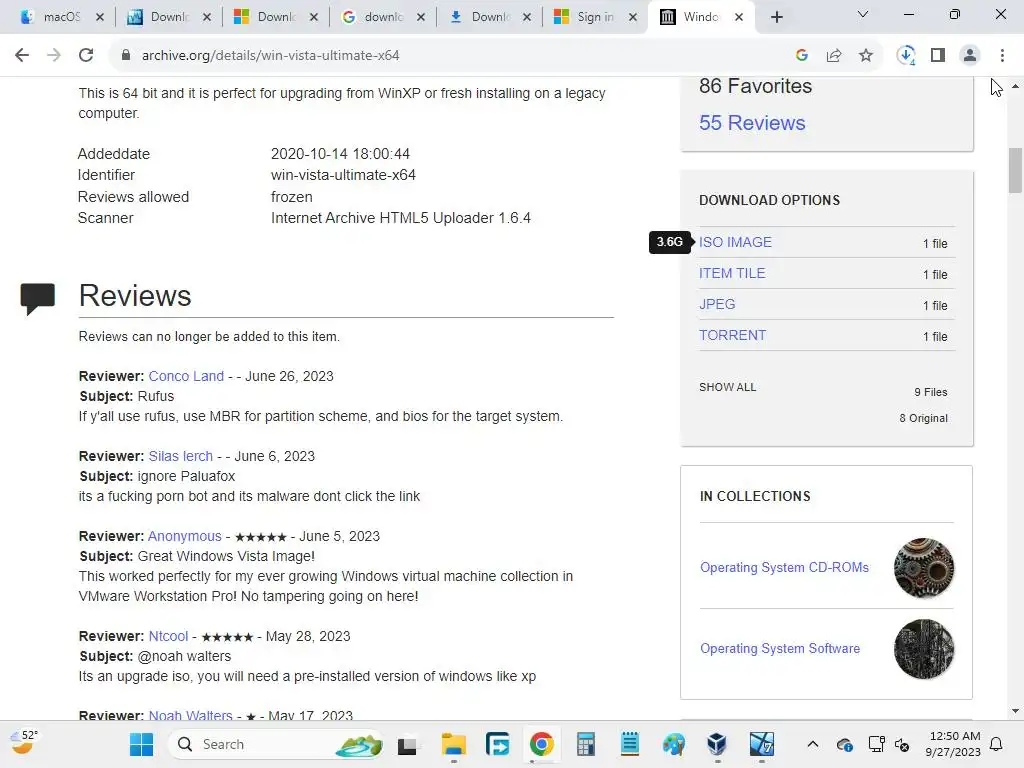This screenshot has height=768, width=1024.
Task: Open reviewer Ntcool profile
Action: coord(168,636)
